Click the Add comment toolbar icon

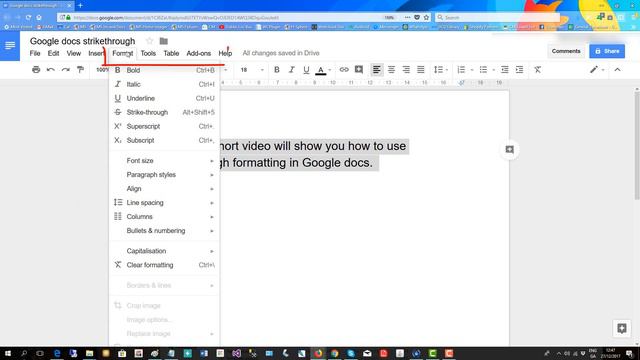(359, 70)
